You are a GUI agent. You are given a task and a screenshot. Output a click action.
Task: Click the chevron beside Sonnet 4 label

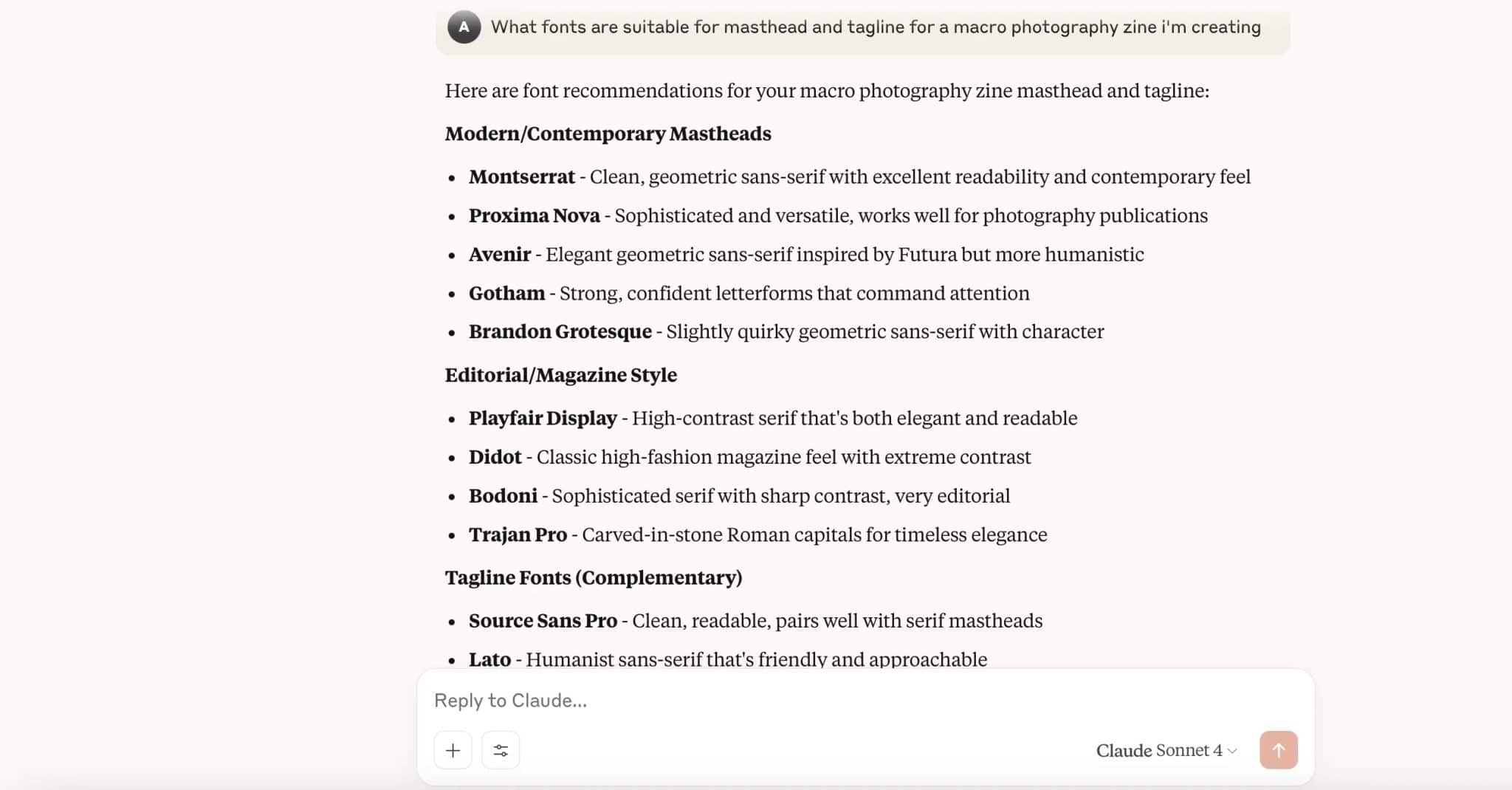1231,751
